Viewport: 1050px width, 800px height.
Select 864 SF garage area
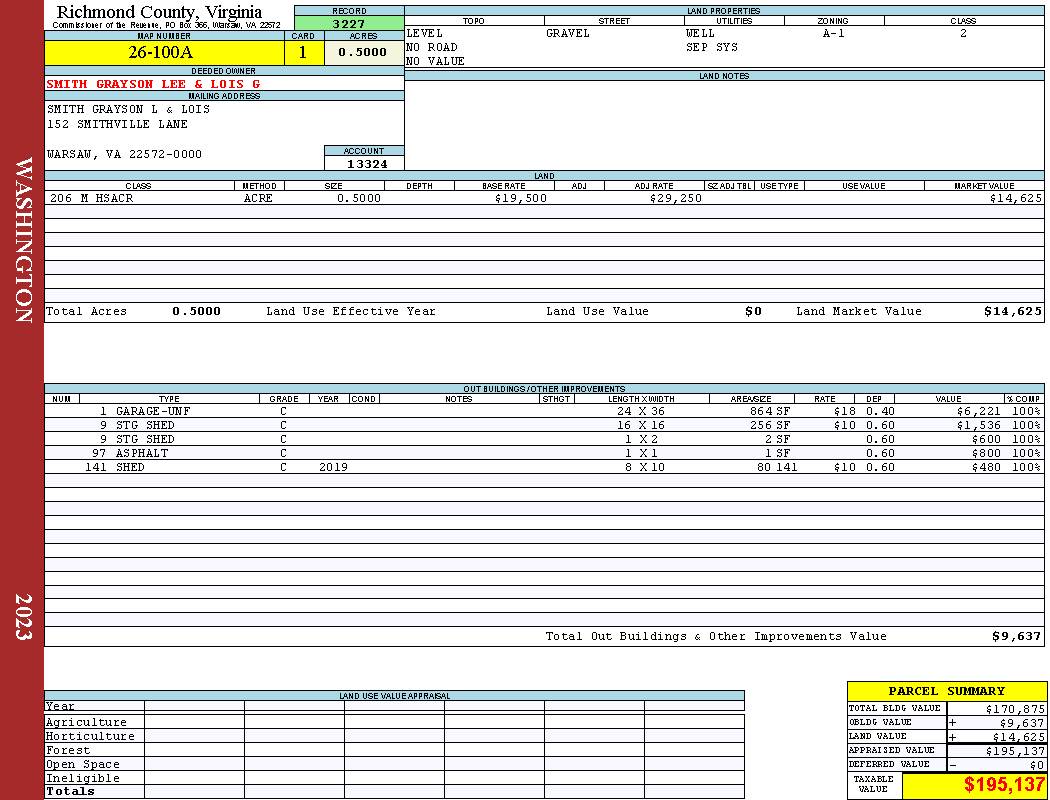tap(770, 412)
